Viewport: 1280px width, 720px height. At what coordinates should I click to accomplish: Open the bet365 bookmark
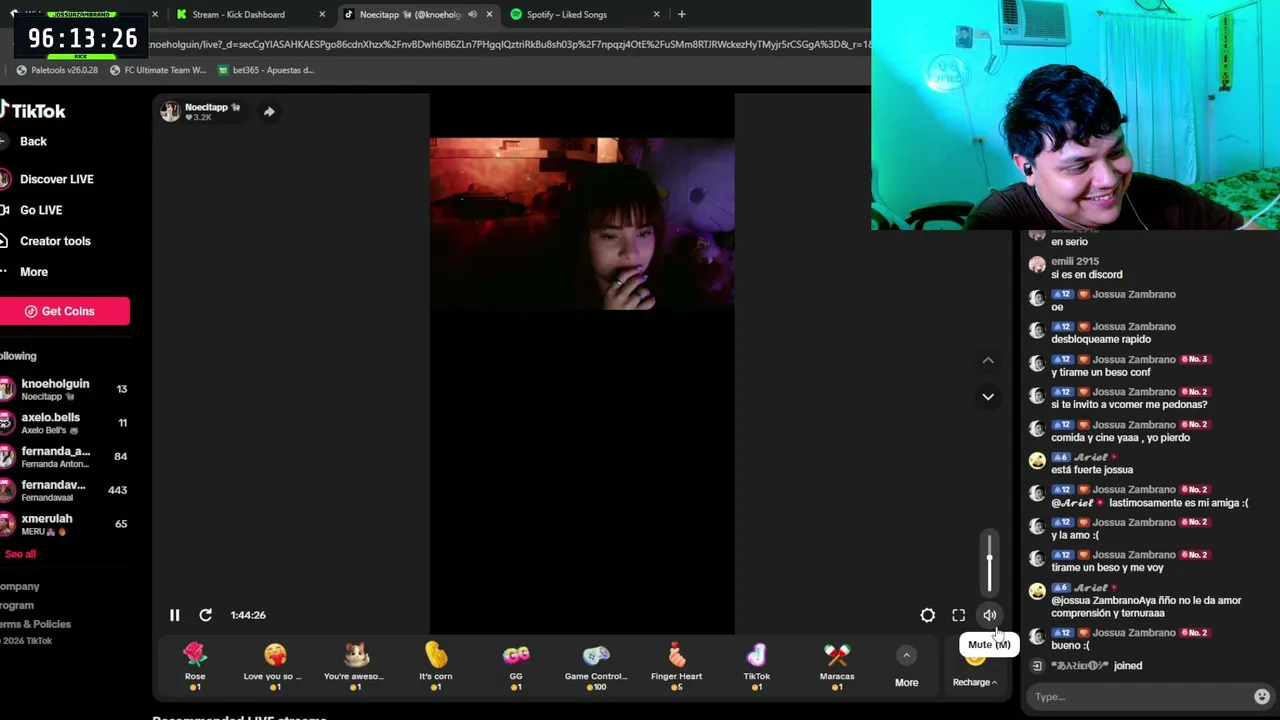click(x=265, y=70)
